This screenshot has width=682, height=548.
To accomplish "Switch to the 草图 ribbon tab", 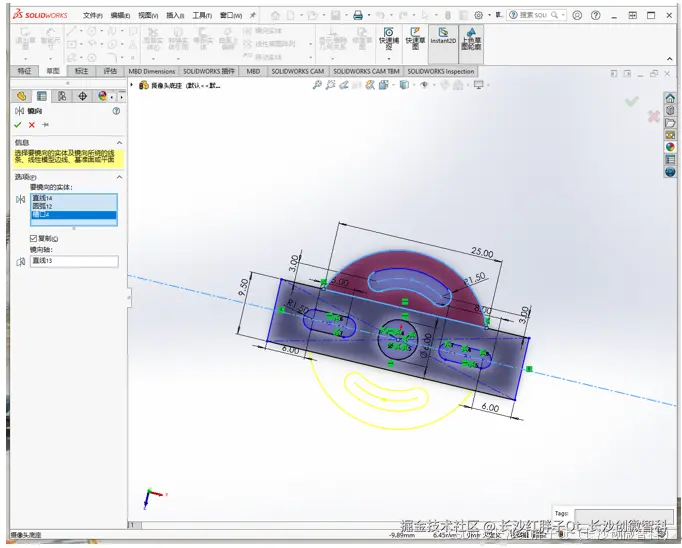I will point(53,71).
